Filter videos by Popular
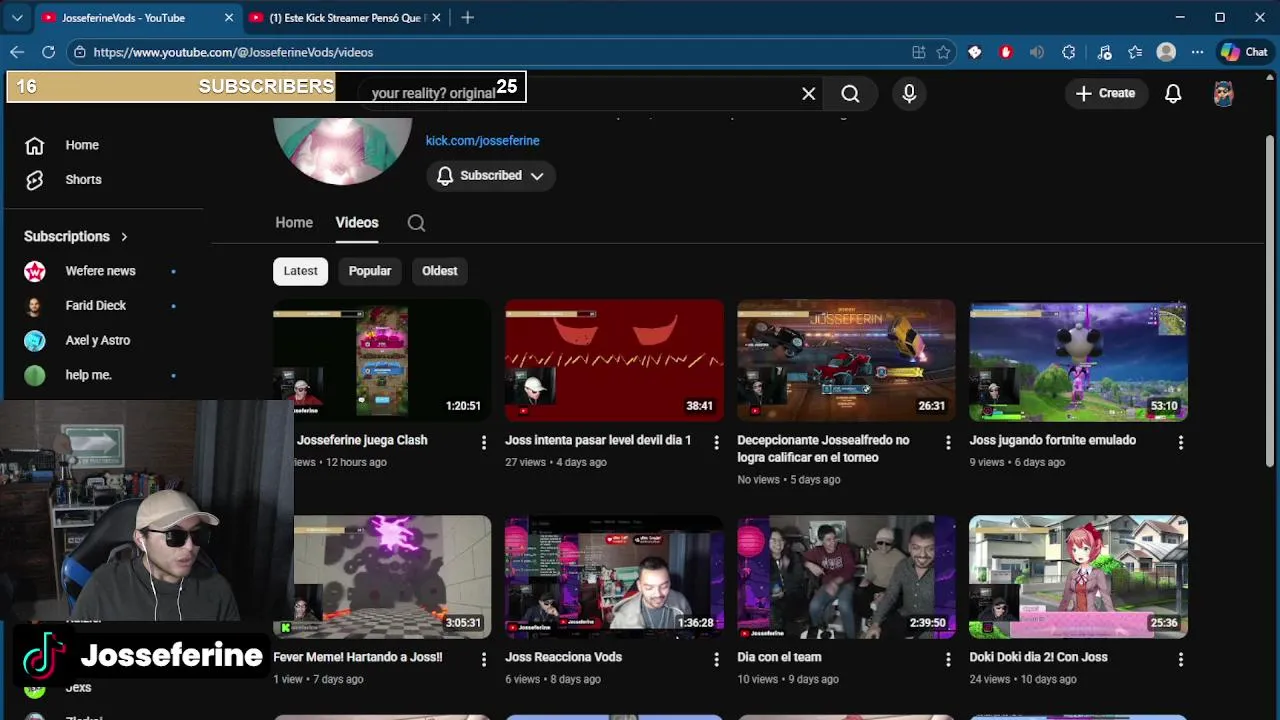The image size is (1280, 720). tap(370, 271)
